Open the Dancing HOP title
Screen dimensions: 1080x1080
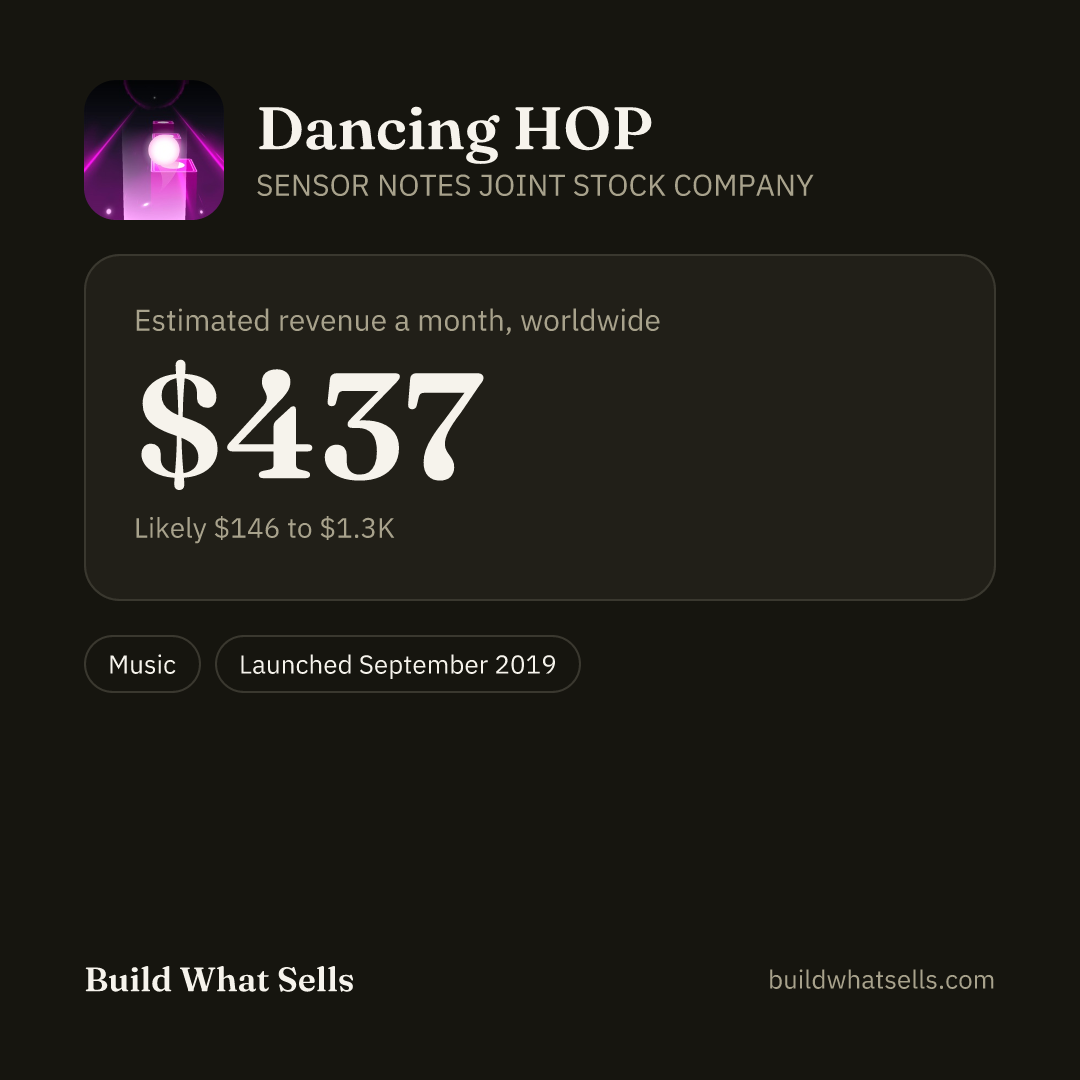pyautogui.click(x=455, y=129)
